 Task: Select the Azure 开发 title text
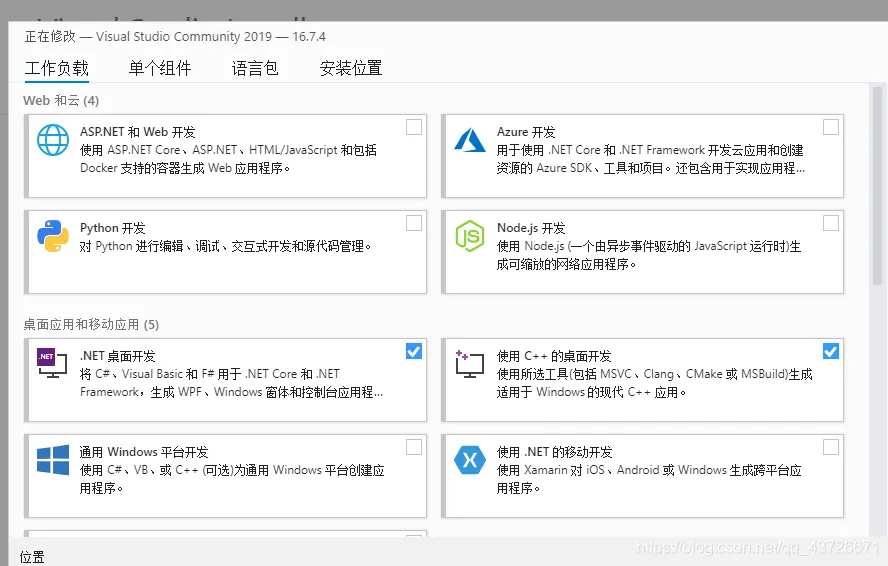526,132
